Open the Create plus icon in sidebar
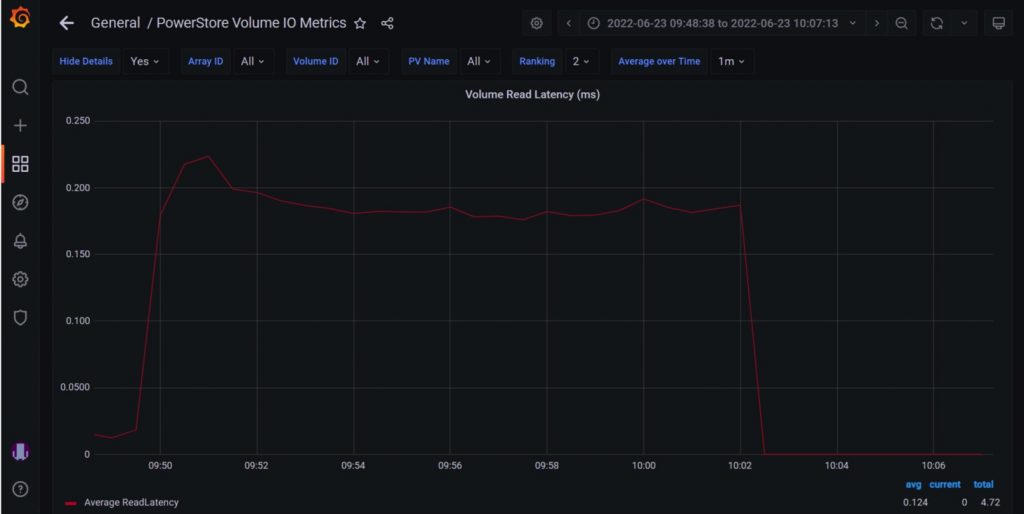The width and height of the screenshot is (1024, 514). click(20, 125)
